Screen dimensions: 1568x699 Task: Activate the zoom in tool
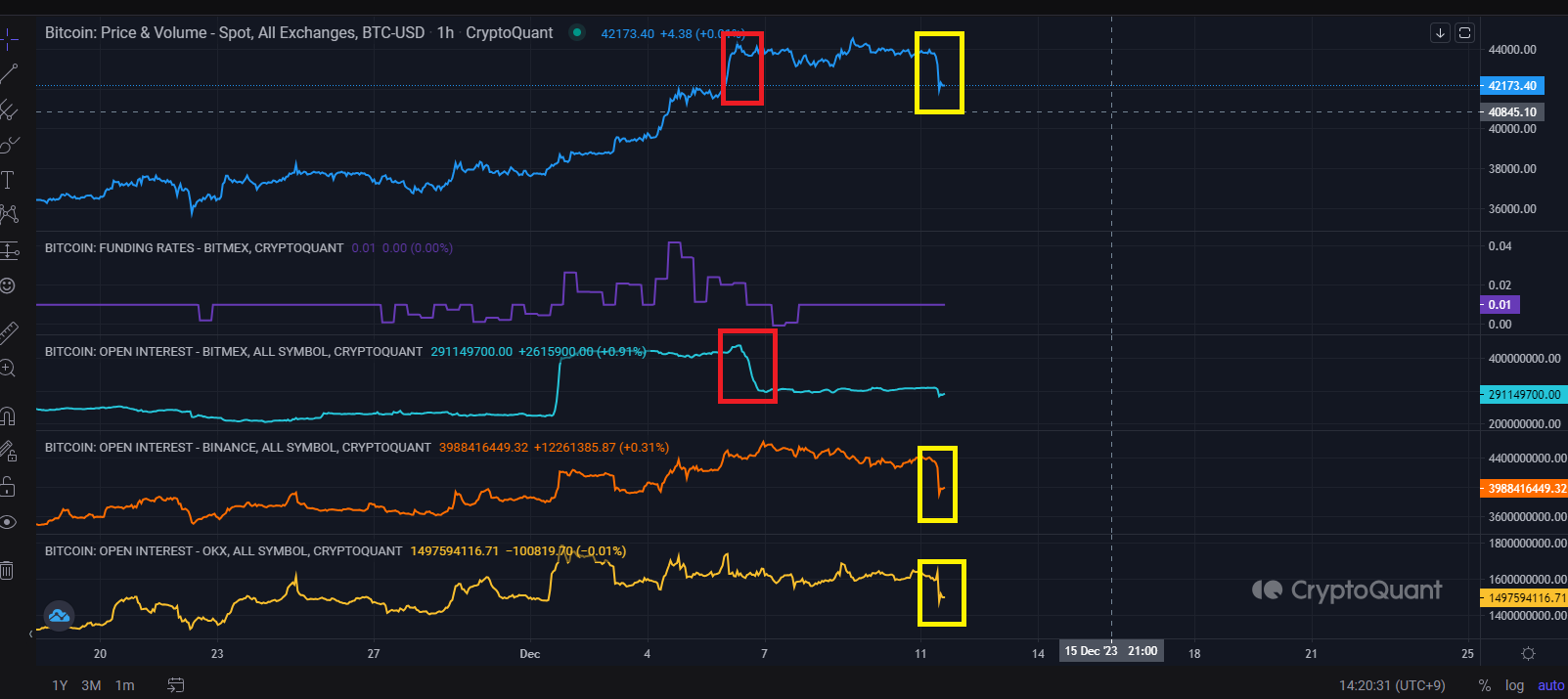(8, 369)
